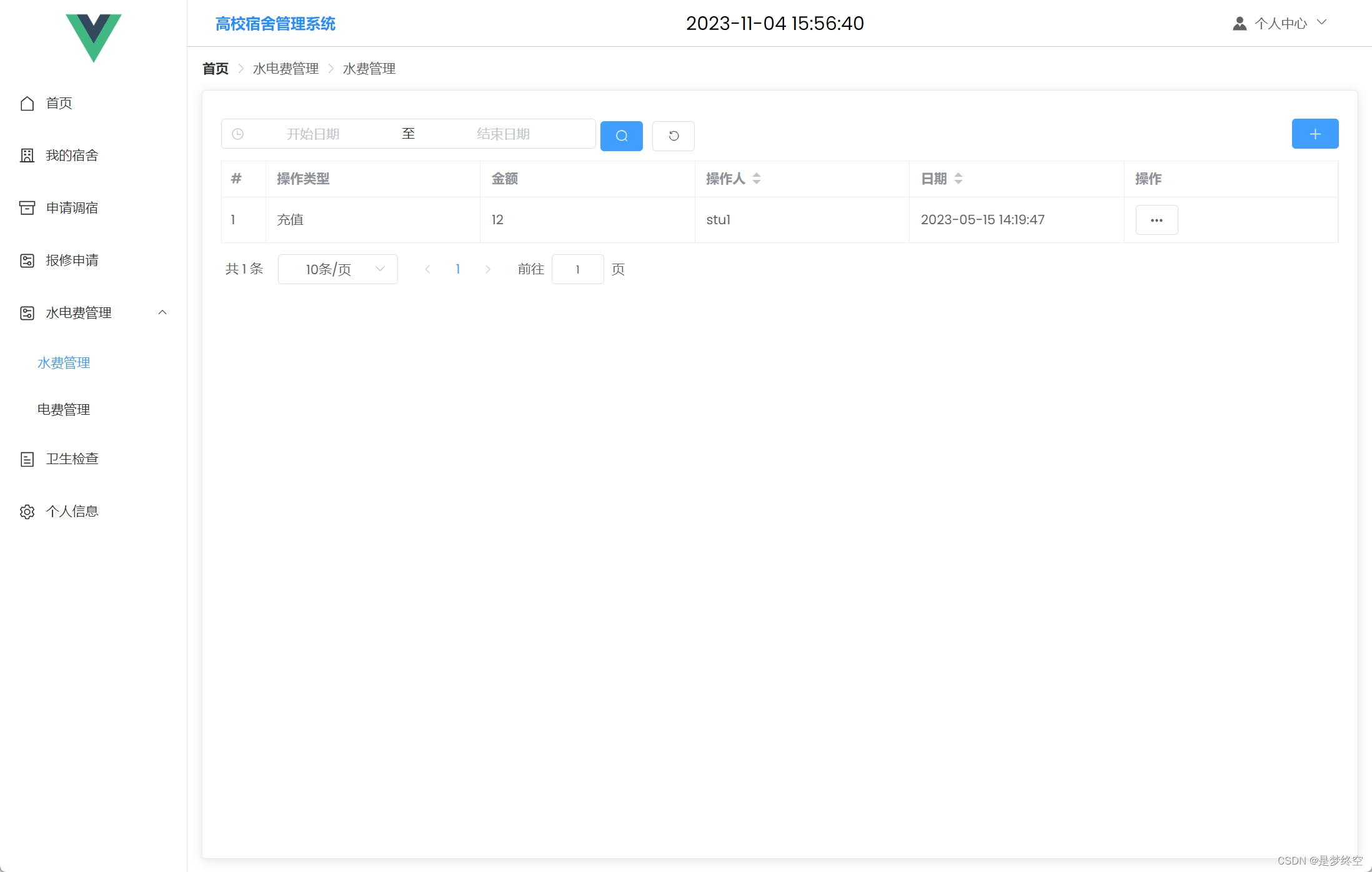Screen dimensions: 1372x872
Task: Open the 个人中心 dropdown arrow
Action: click(x=1321, y=22)
